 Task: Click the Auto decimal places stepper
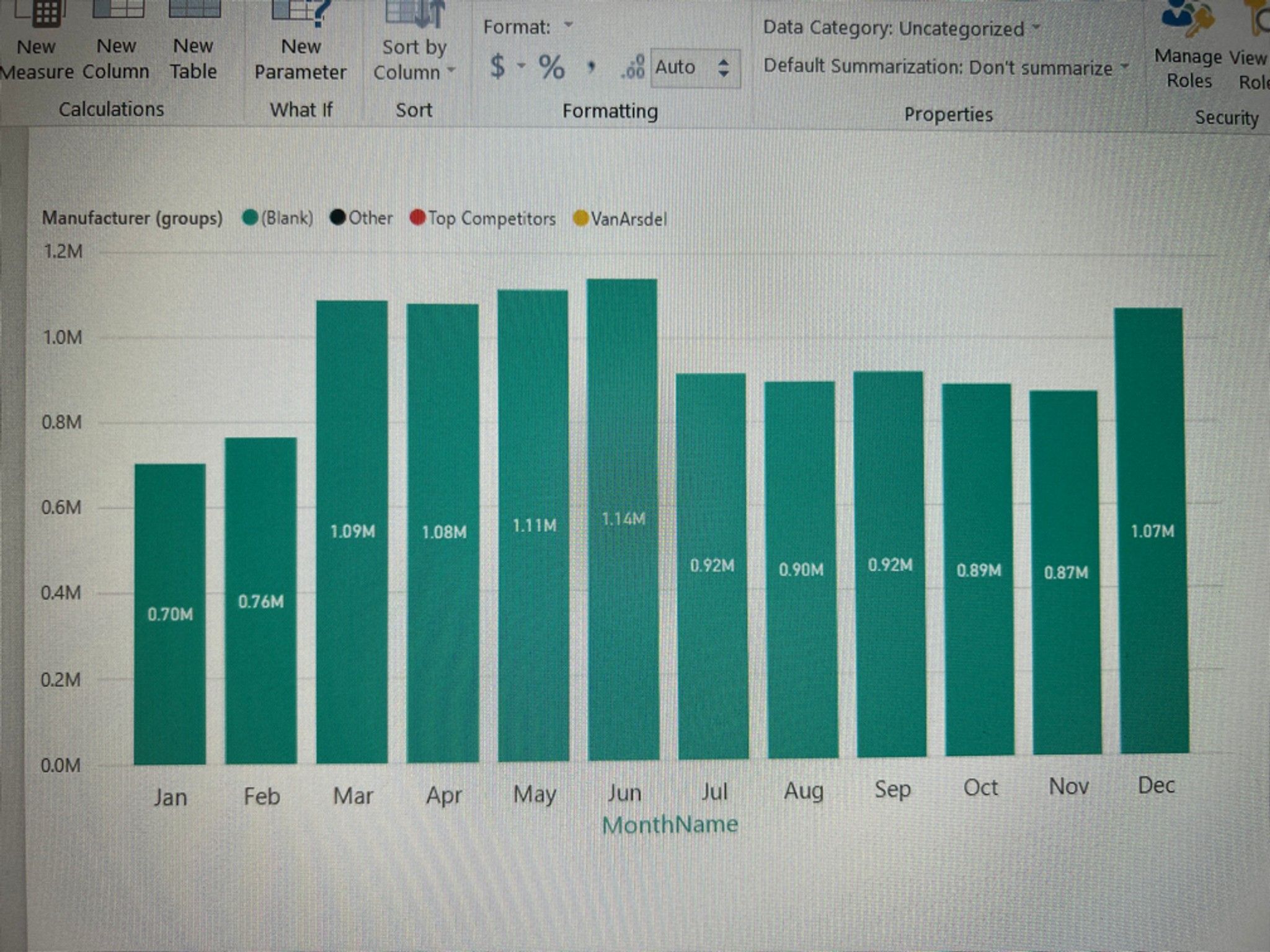point(723,68)
